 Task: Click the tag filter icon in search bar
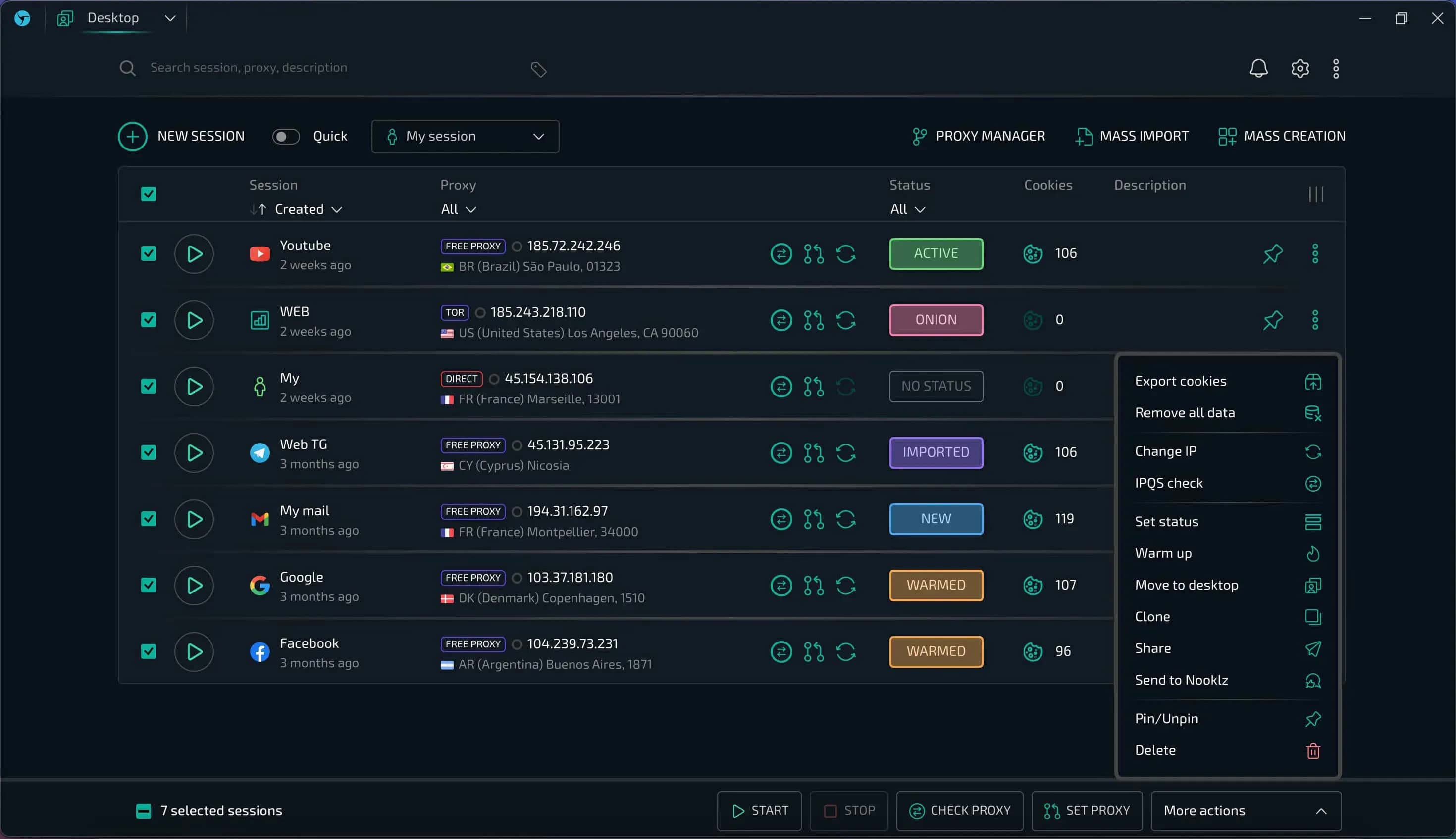pos(538,69)
